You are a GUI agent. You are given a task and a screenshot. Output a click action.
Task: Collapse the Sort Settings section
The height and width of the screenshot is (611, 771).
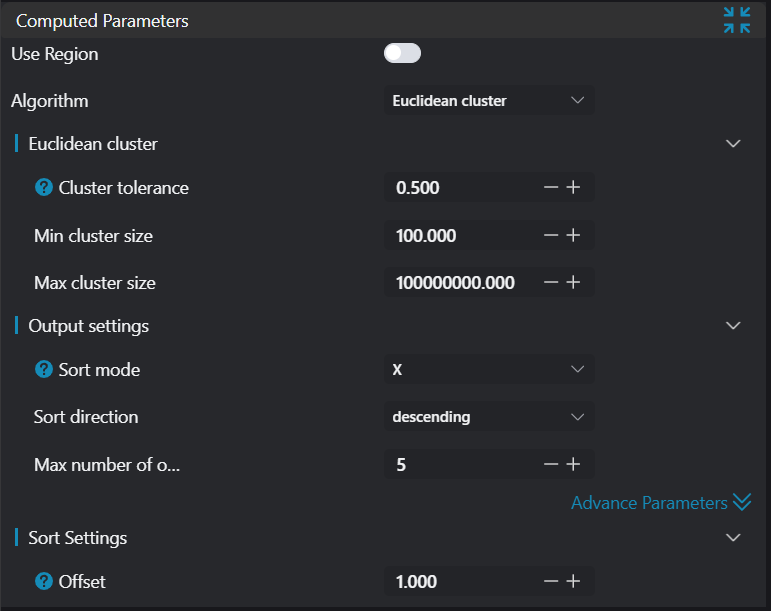[x=733, y=538]
